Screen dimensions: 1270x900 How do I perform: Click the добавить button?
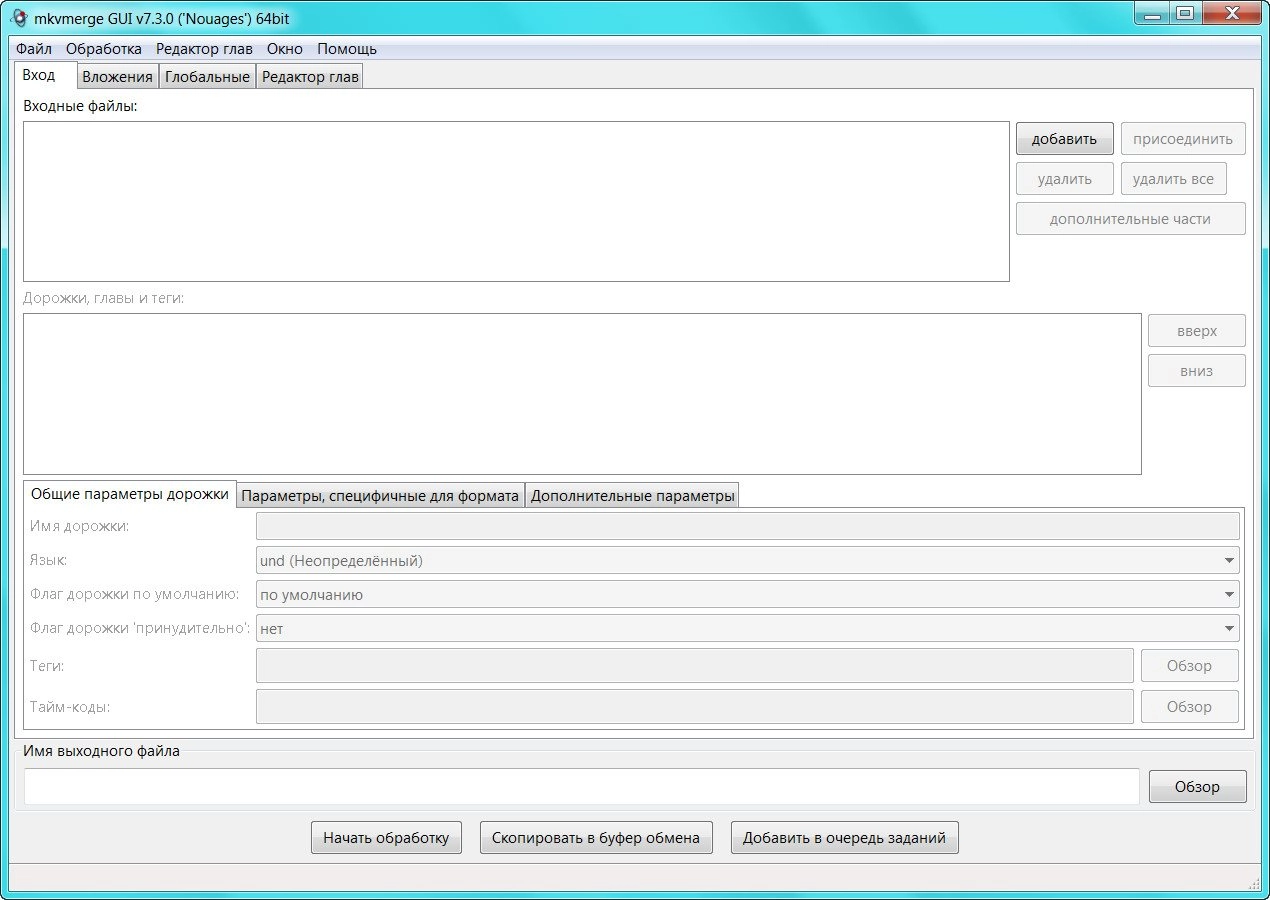click(x=1064, y=139)
